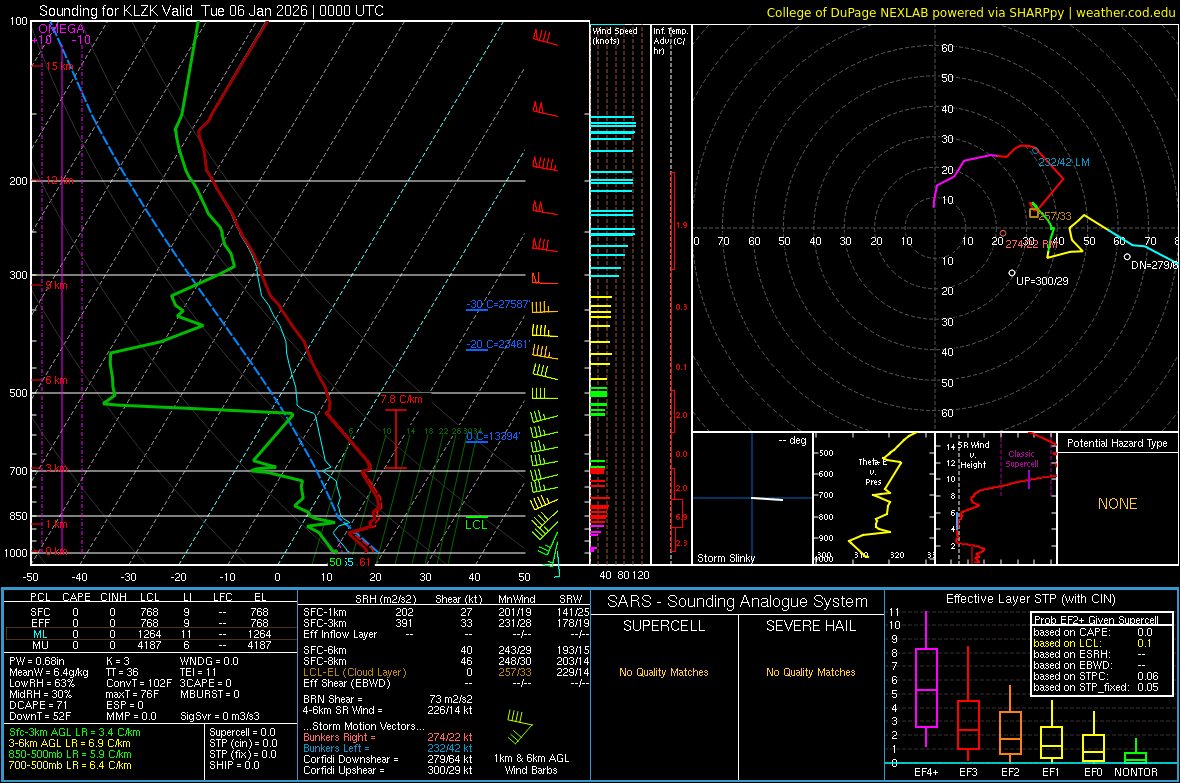Viewport: 1180px width, 783px height.
Task: Select the highlighted ML parcel row
Action: (x=150, y=634)
